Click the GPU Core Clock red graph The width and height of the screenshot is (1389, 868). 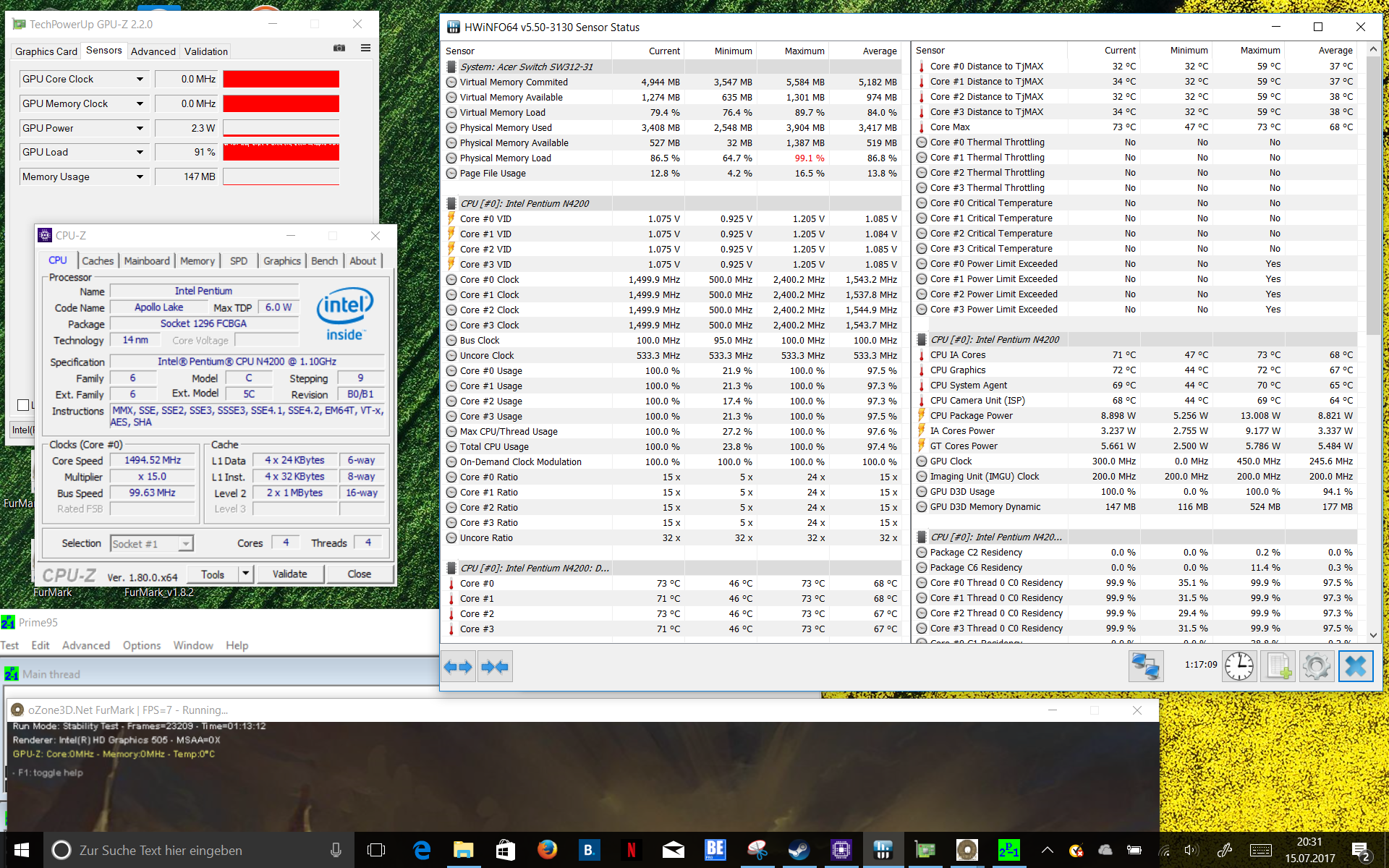click(x=281, y=79)
